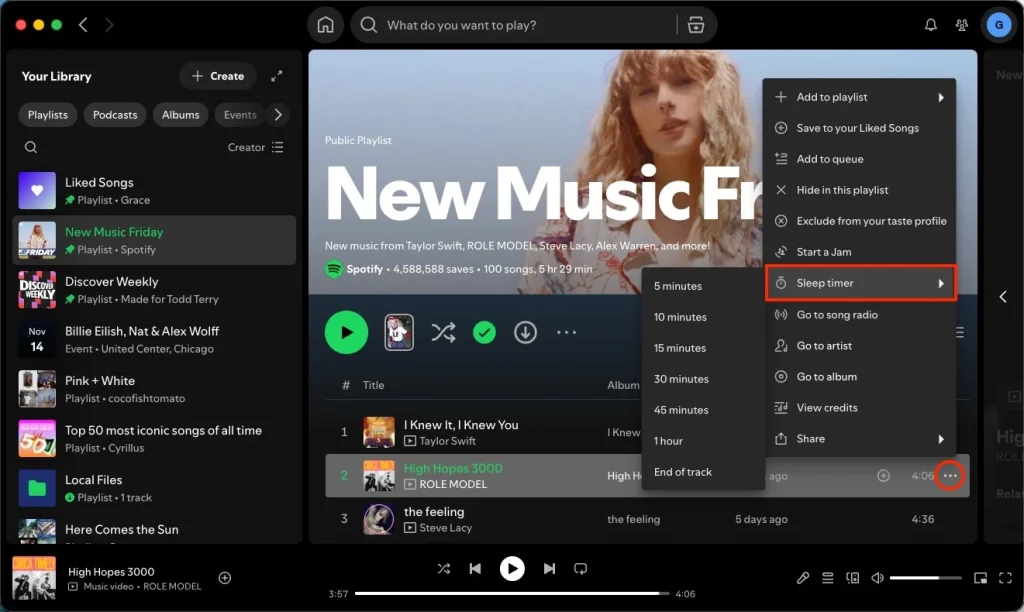Enter full screen mode icon

pyautogui.click(x=1005, y=578)
